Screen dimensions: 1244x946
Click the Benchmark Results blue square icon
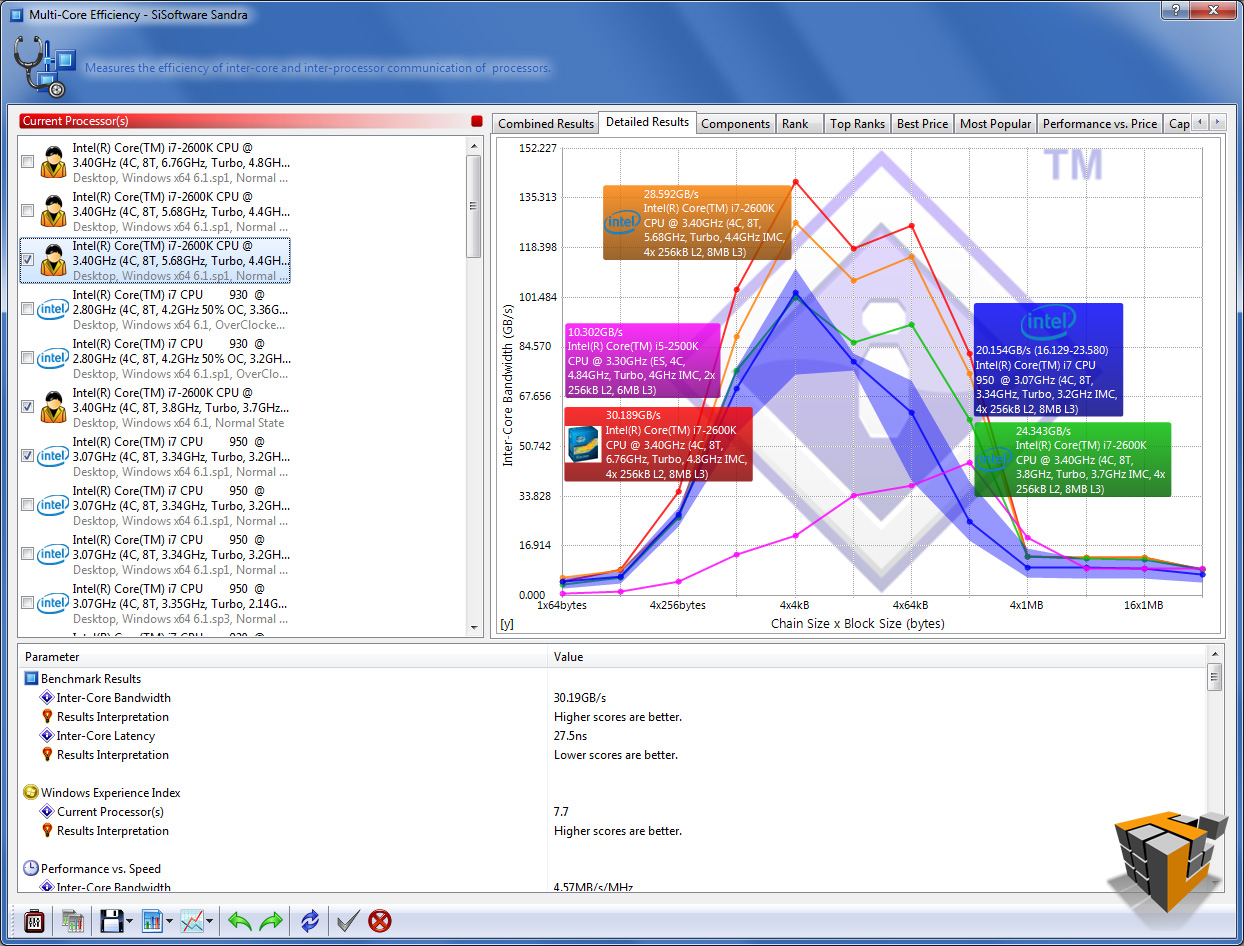[30, 679]
